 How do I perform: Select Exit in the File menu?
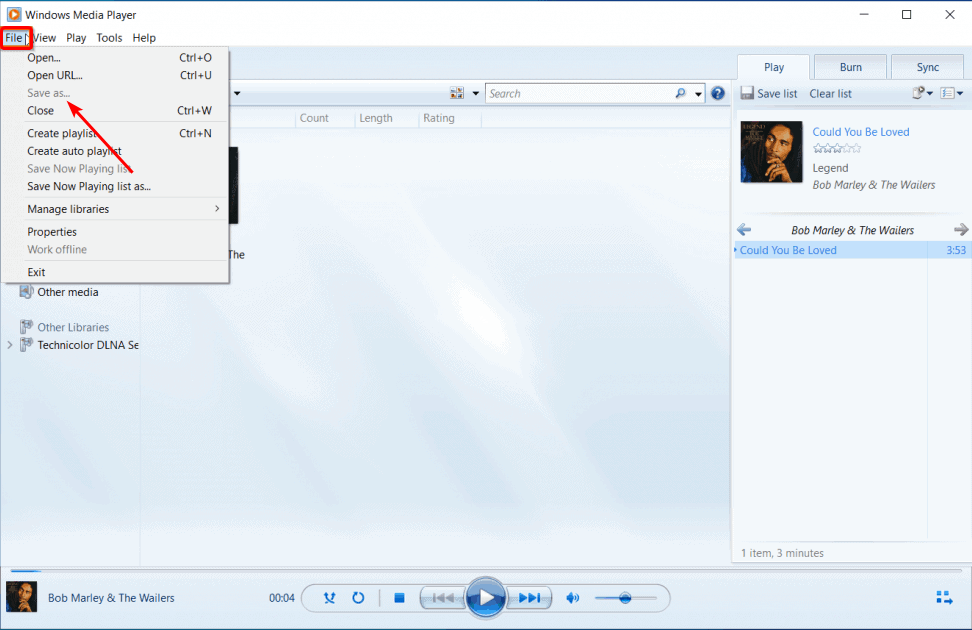(115, 272)
